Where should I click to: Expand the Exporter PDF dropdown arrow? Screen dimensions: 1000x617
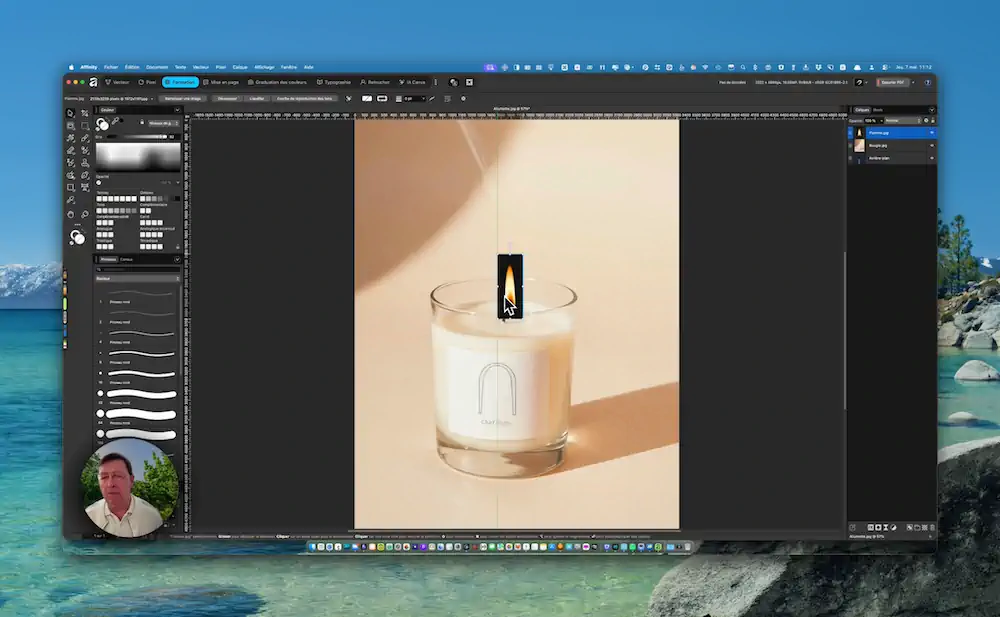913,82
